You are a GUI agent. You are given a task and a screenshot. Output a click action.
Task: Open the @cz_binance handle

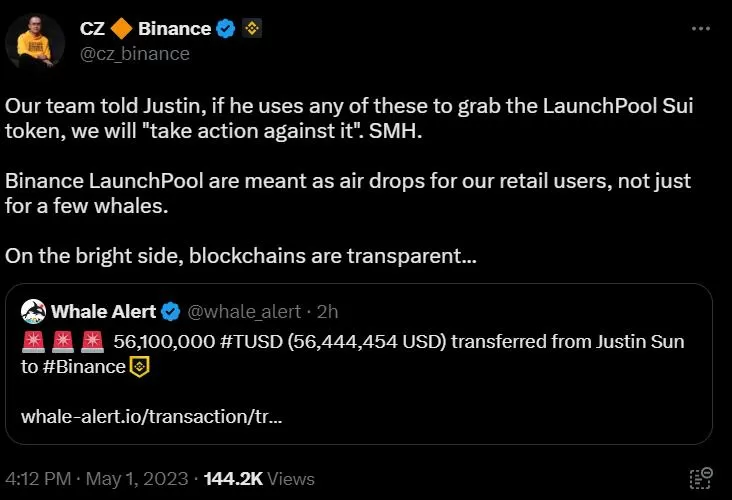coord(134,54)
